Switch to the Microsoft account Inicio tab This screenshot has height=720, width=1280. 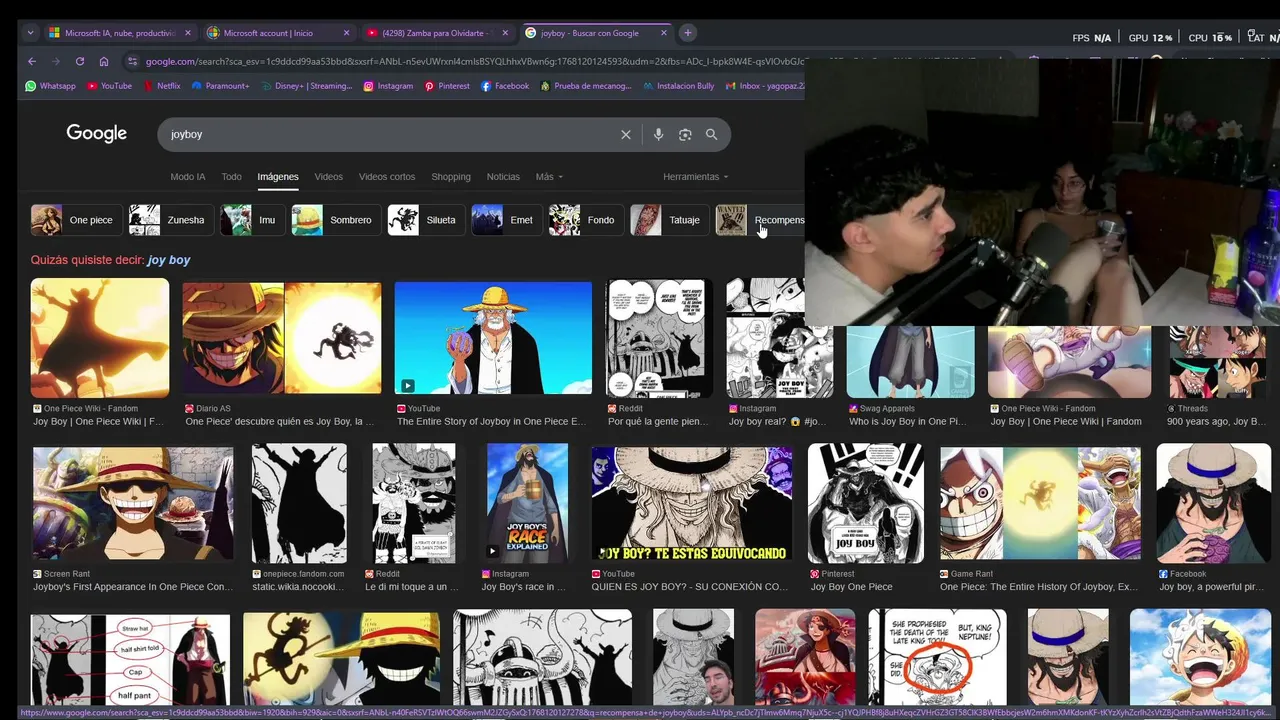tap(277, 33)
